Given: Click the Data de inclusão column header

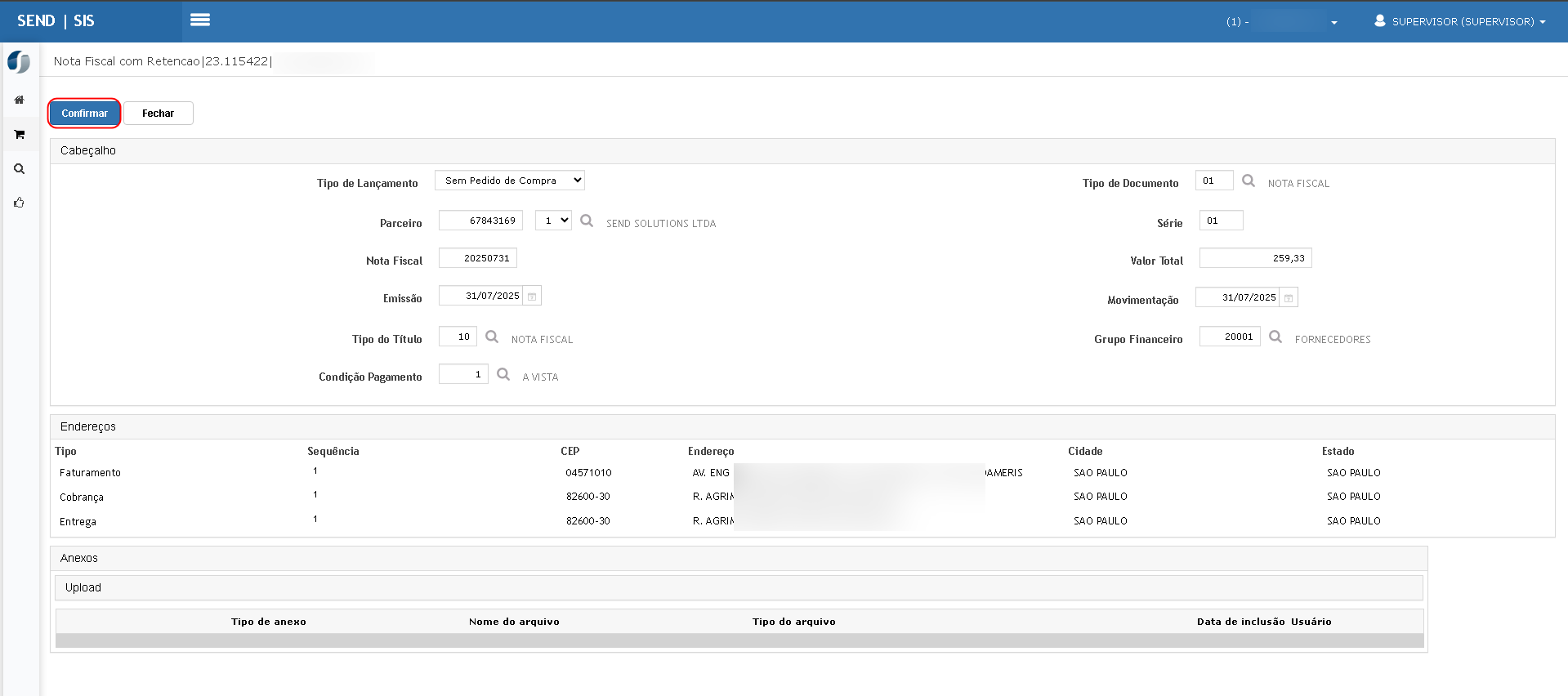Looking at the screenshot, I should click(x=1240, y=622).
